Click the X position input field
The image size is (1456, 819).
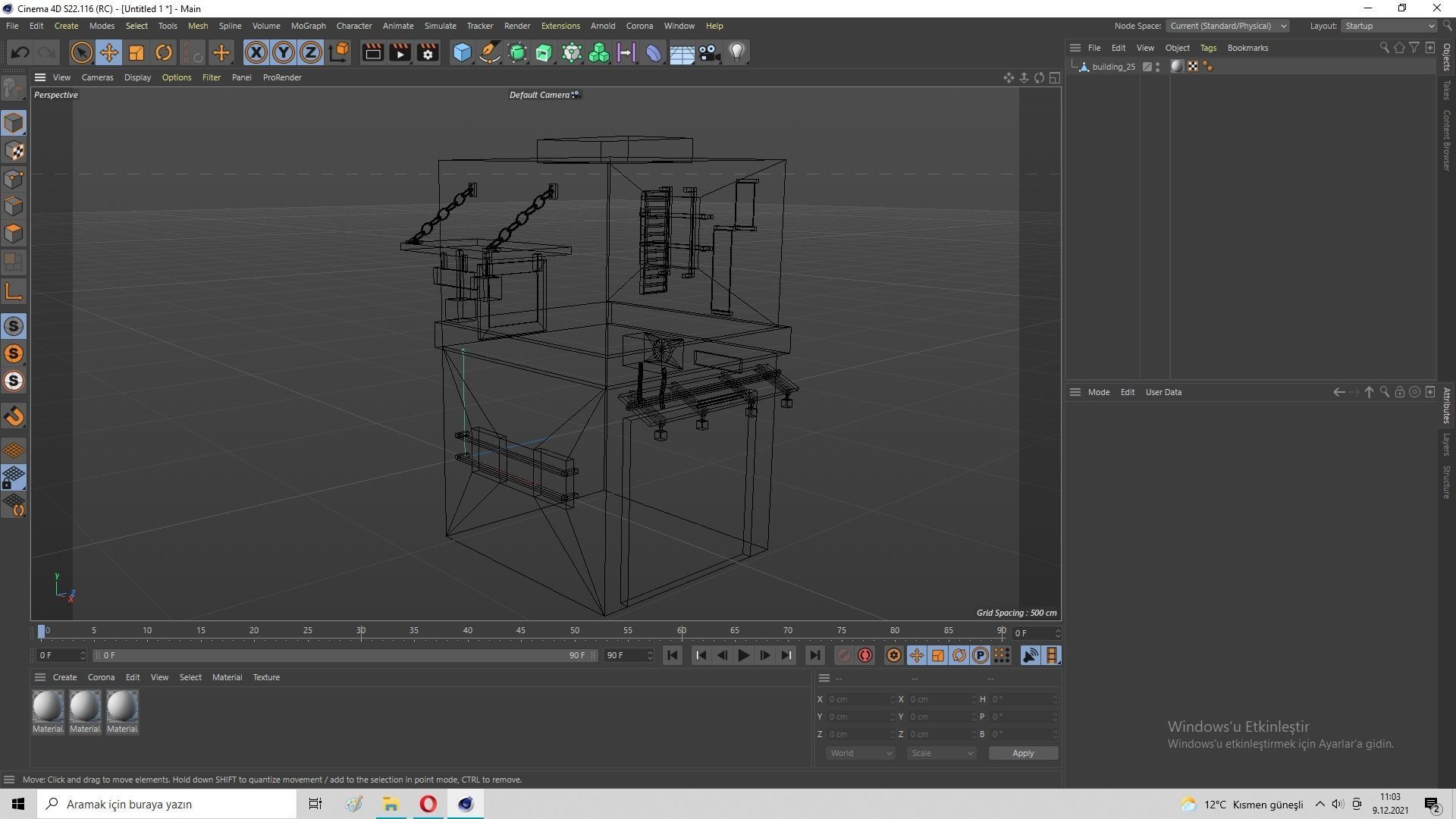858,699
